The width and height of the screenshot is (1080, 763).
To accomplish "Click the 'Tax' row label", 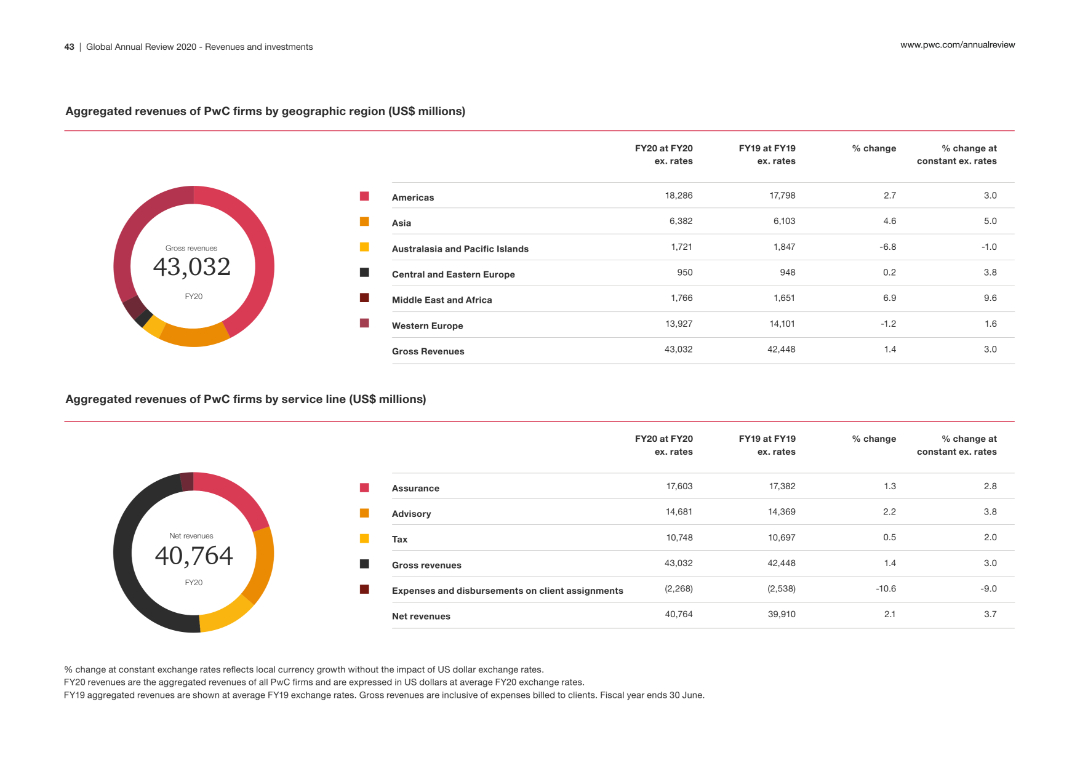I will (399, 539).
